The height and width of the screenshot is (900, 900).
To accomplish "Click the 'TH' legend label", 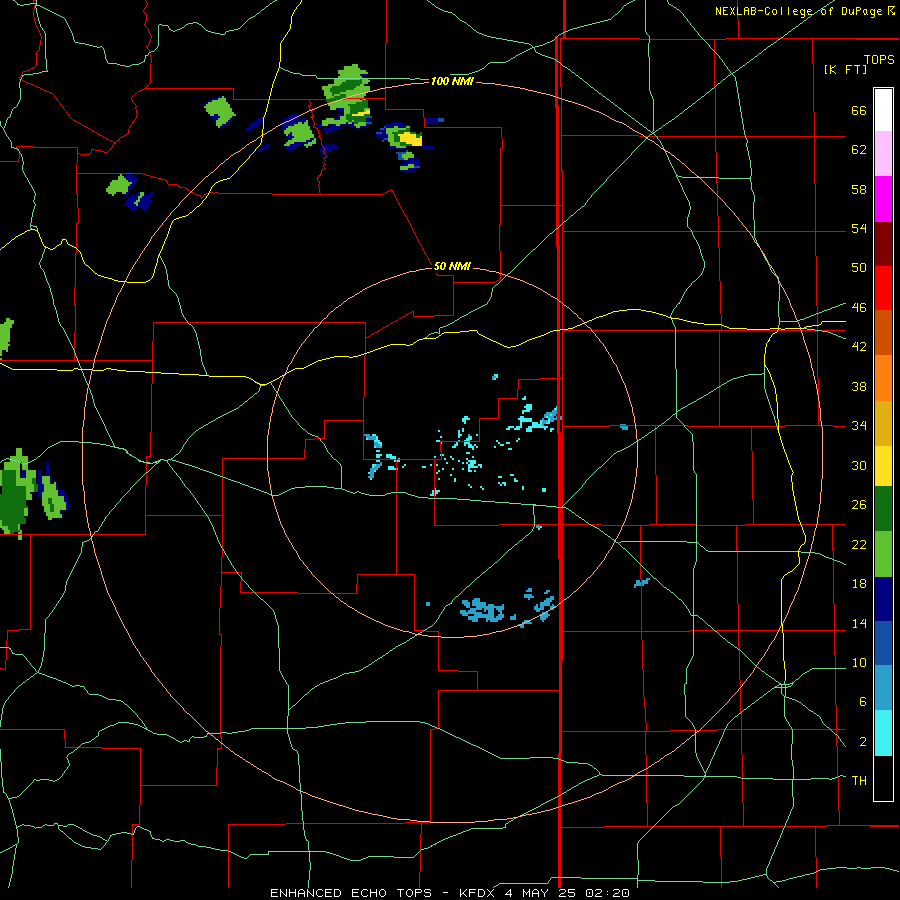I will point(859,780).
